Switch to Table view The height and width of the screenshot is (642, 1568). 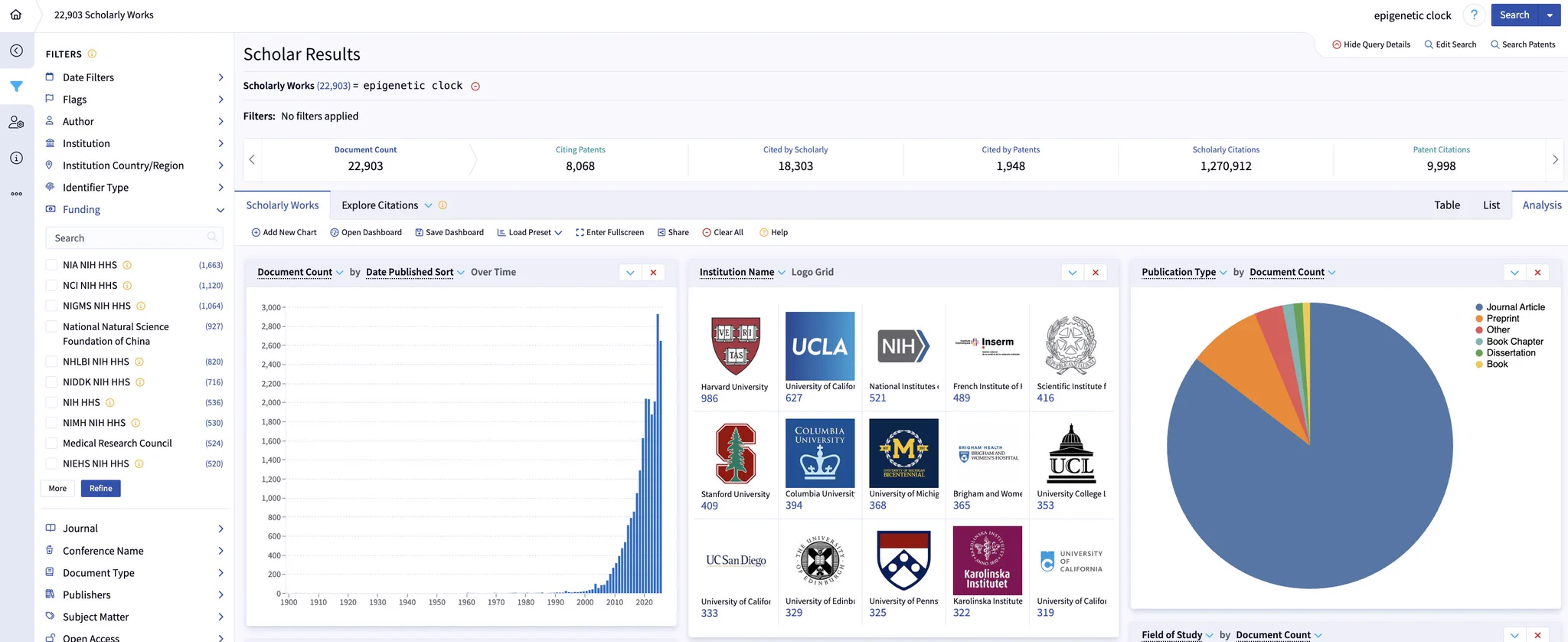[1447, 205]
